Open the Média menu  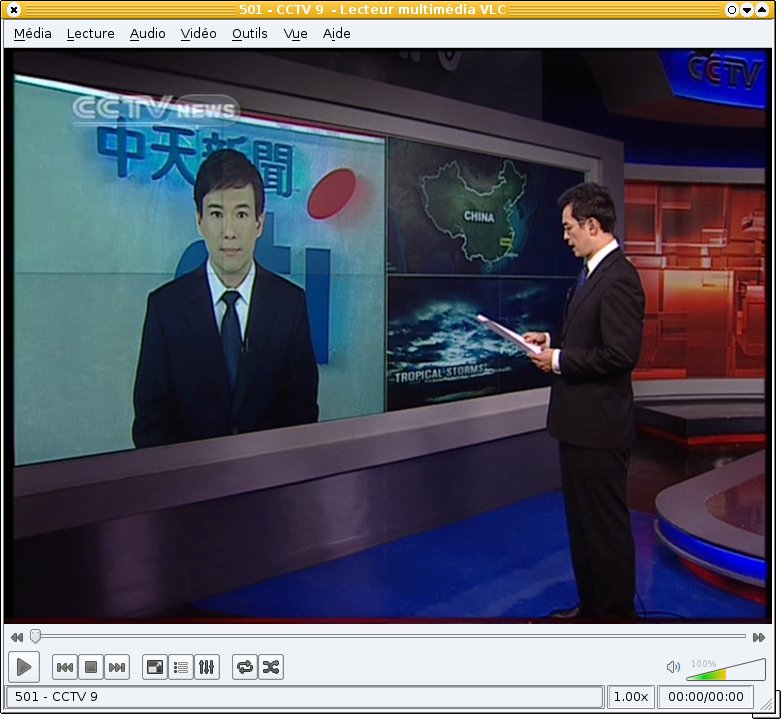(33, 33)
